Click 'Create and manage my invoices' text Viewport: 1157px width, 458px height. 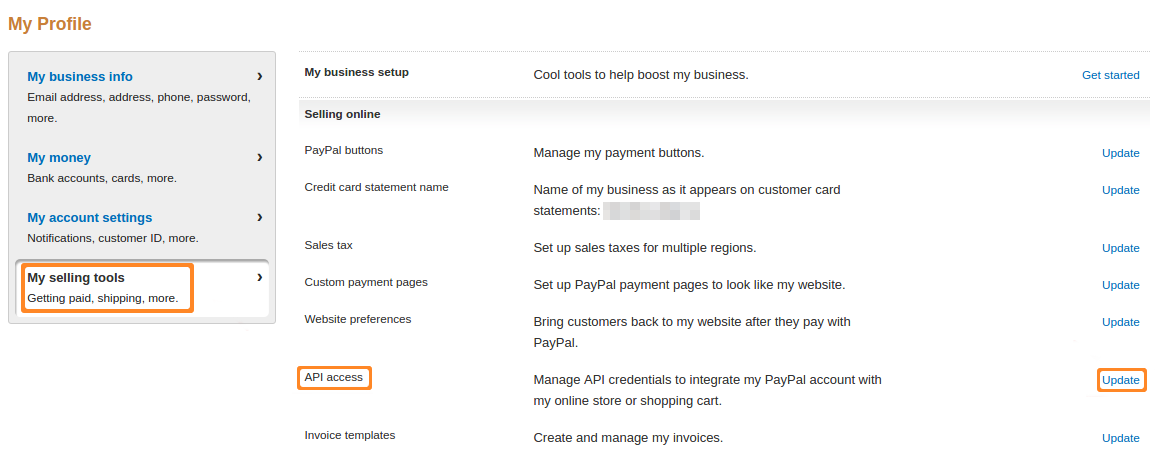(628, 438)
